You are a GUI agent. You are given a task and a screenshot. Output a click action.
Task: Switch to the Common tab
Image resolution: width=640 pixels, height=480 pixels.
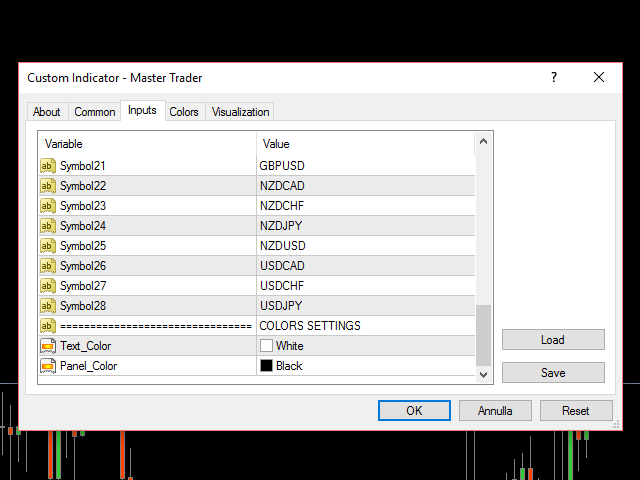pyautogui.click(x=95, y=112)
